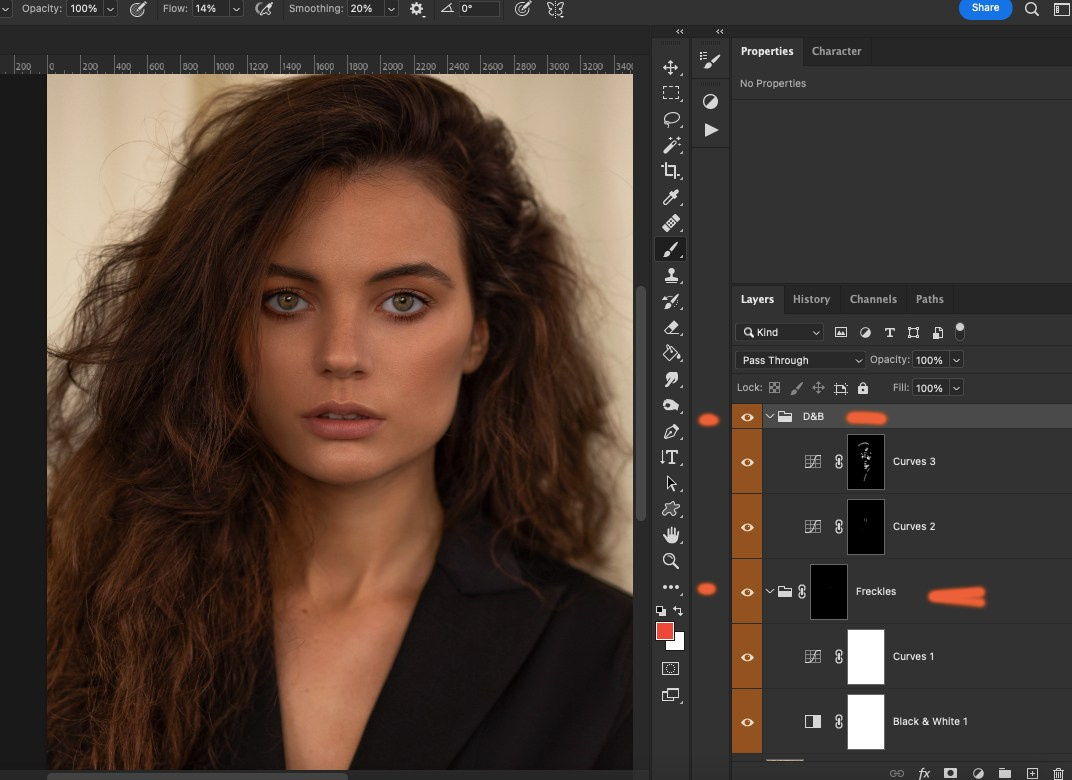1072x780 pixels.
Task: Switch to the Character tab
Action: (x=837, y=51)
